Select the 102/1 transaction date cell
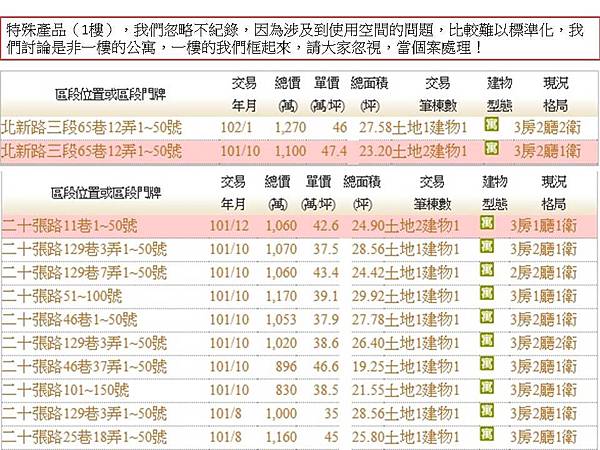Screen dimensions: 600x450 236,127
